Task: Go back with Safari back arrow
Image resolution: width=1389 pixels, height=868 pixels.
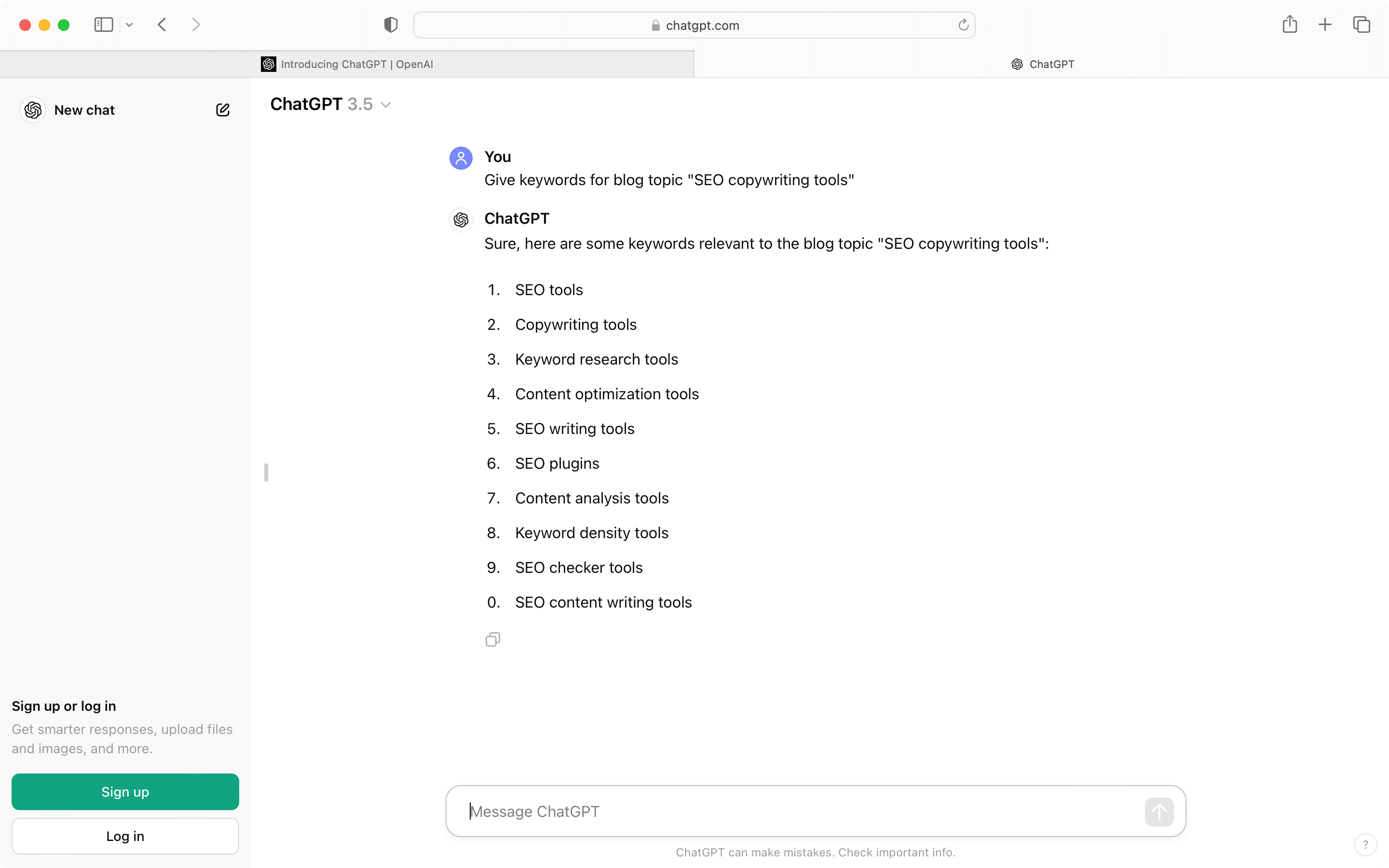Action: (x=163, y=25)
